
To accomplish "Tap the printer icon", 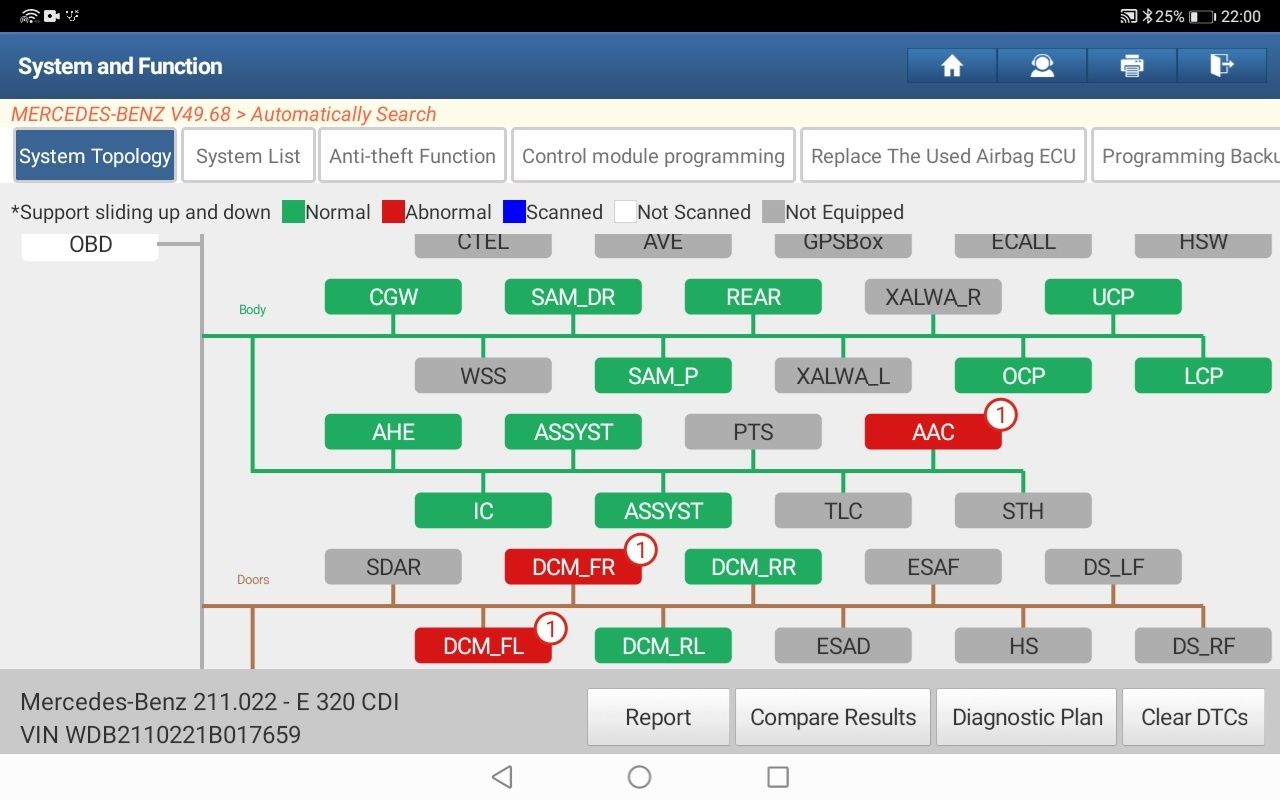I will click(x=1132, y=66).
